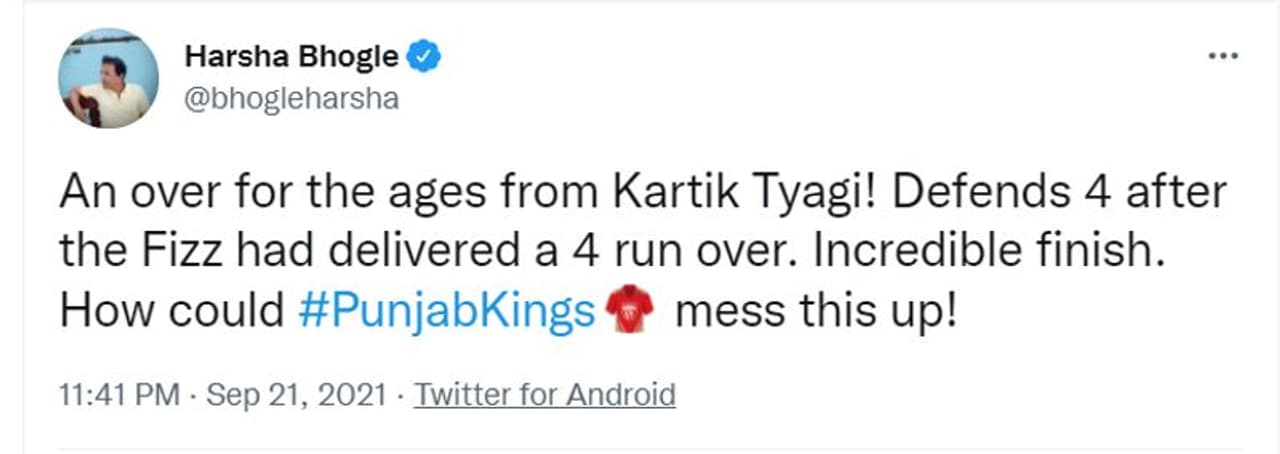Click the words How could
Image resolution: width=1280 pixels, height=454 pixels.
172,312
